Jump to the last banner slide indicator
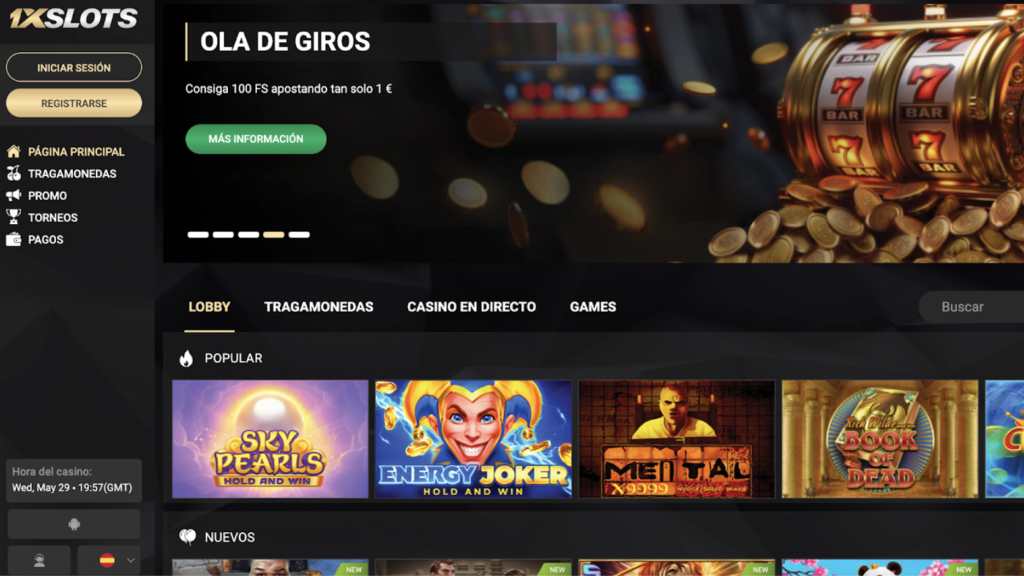 click(x=299, y=234)
